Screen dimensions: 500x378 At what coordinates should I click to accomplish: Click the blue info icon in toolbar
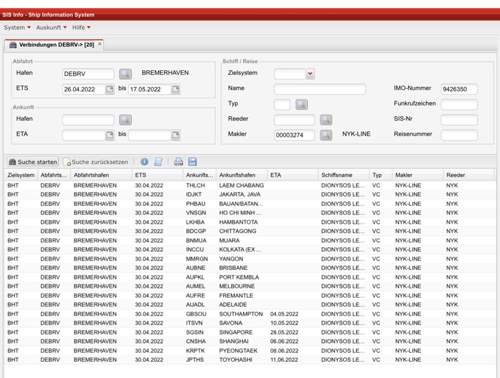pos(144,162)
